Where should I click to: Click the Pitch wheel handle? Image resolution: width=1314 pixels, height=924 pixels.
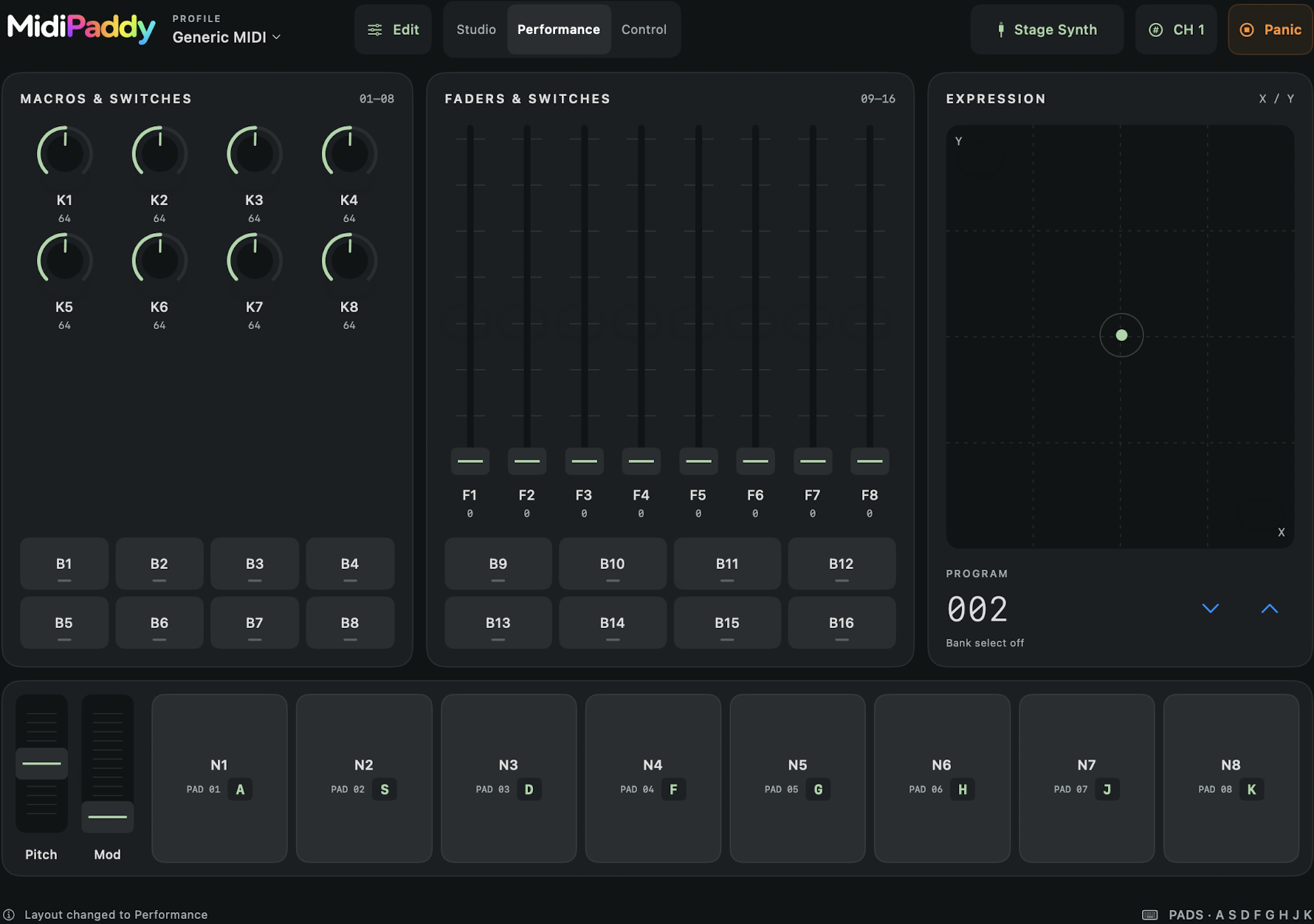point(42,763)
